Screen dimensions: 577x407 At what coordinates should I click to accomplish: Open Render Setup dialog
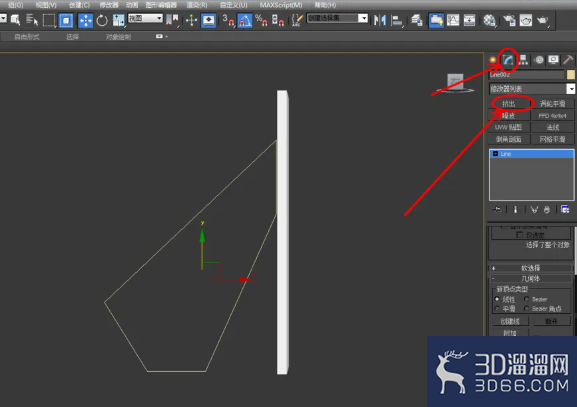pos(509,20)
